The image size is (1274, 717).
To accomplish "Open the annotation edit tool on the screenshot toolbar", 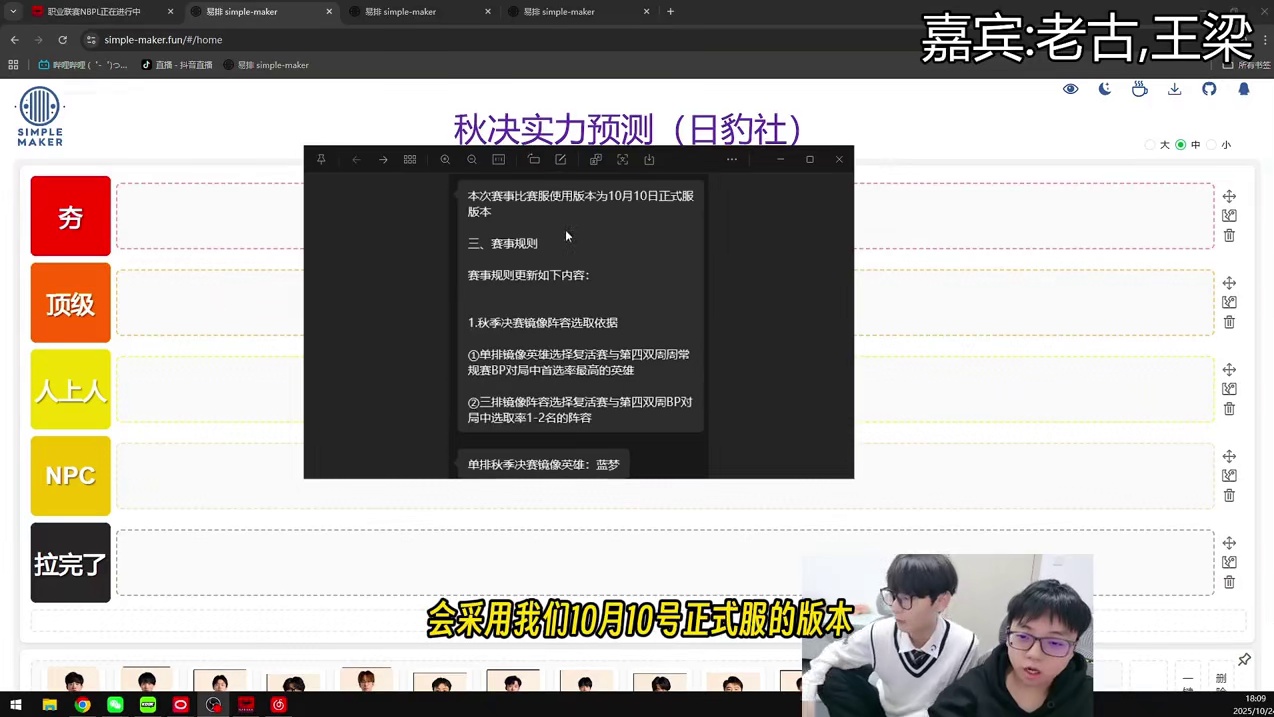I will point(560,160).
